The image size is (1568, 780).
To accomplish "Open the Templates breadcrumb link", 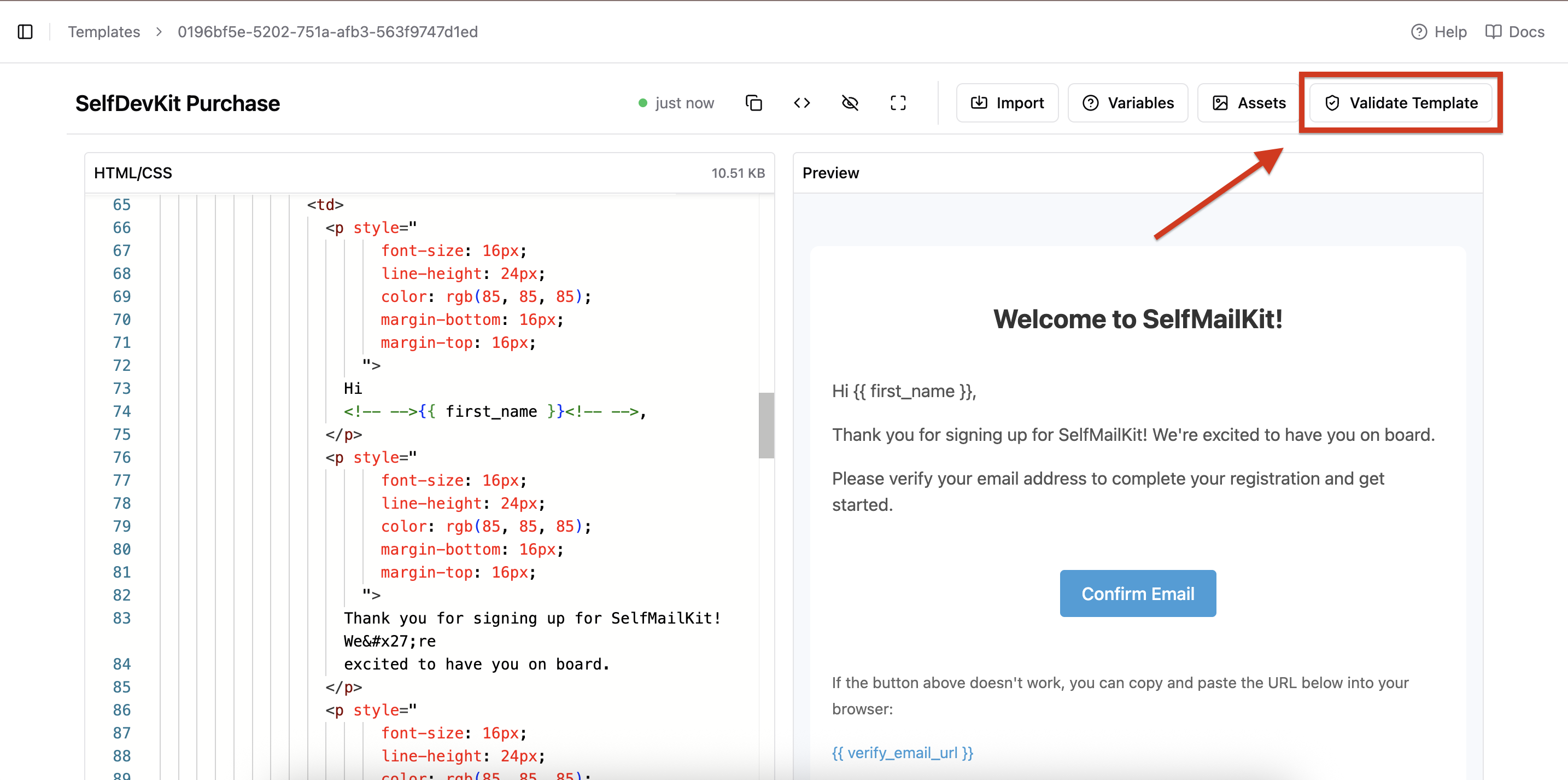I will [x=103, y=32].
